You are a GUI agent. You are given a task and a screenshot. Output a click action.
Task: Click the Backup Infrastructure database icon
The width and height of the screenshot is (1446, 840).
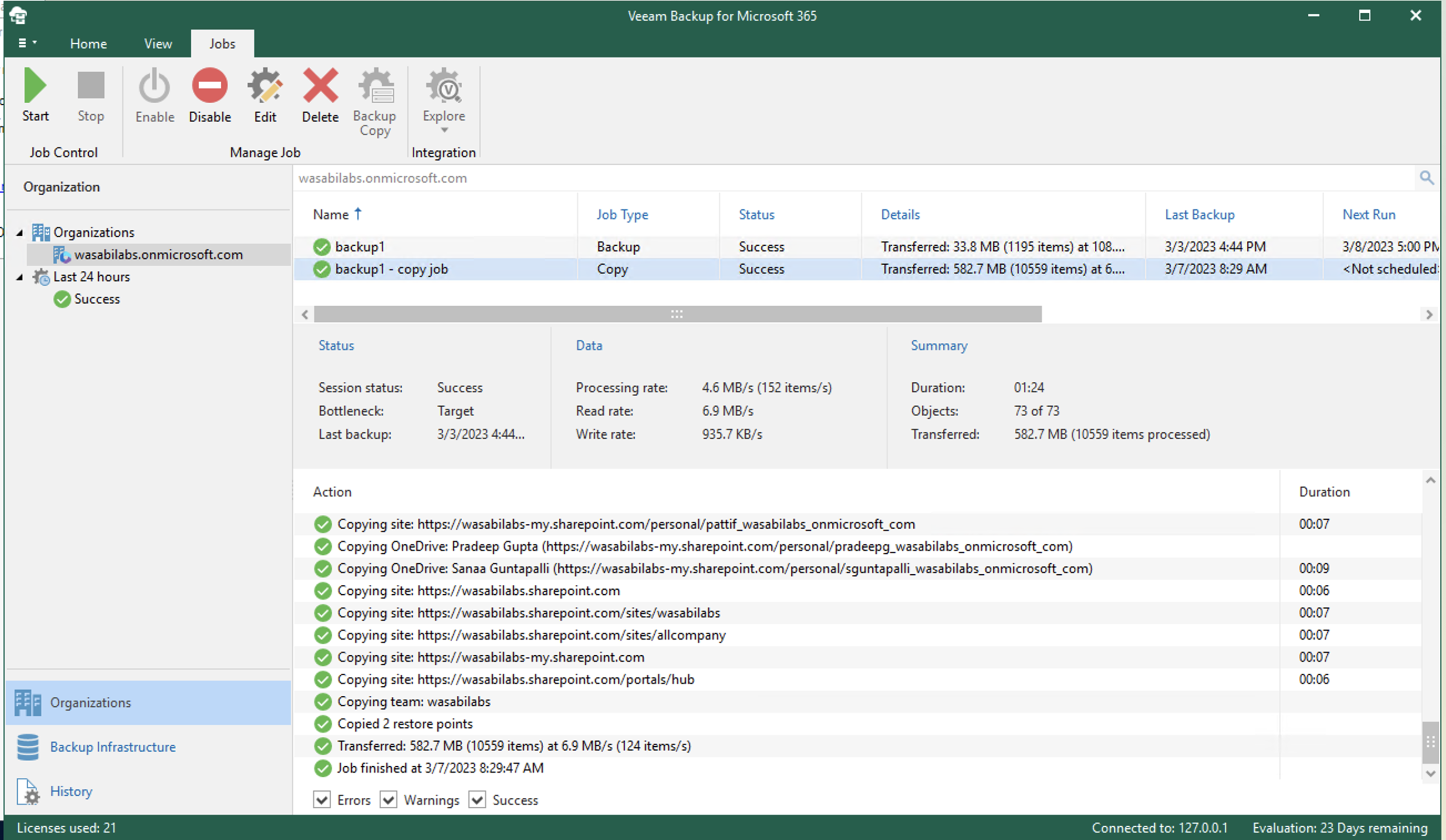(x=28, y=747)
